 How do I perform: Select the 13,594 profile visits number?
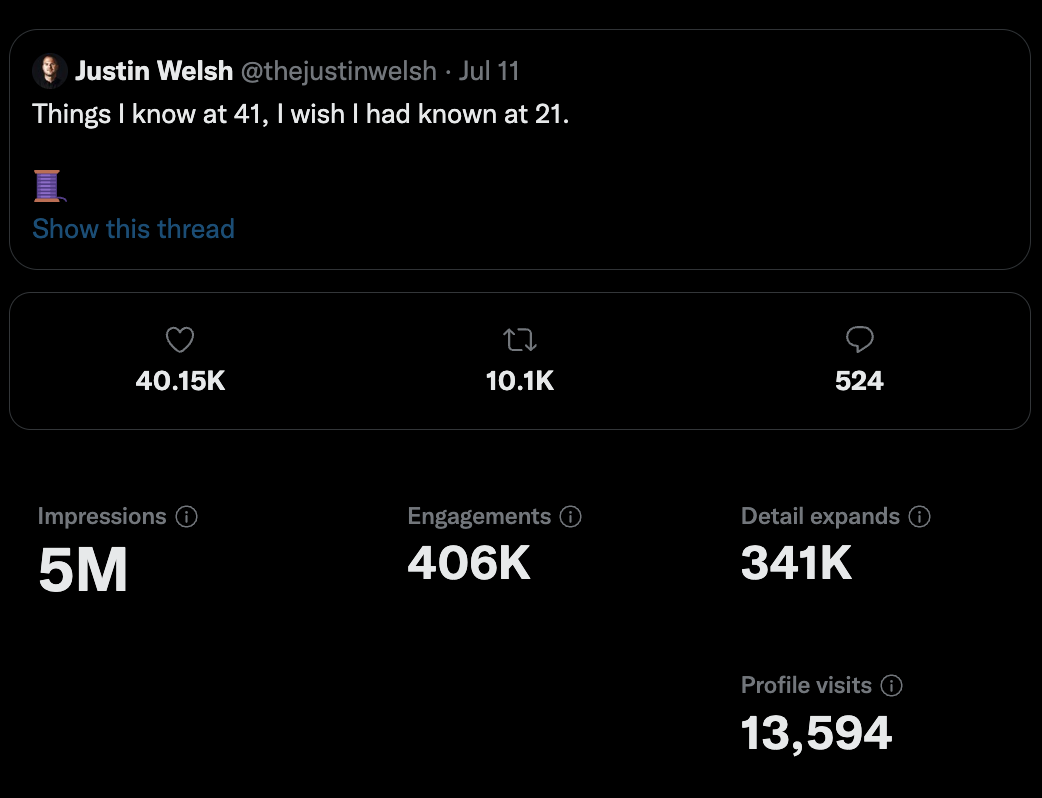pyautogui.click(x=816, y=734)
